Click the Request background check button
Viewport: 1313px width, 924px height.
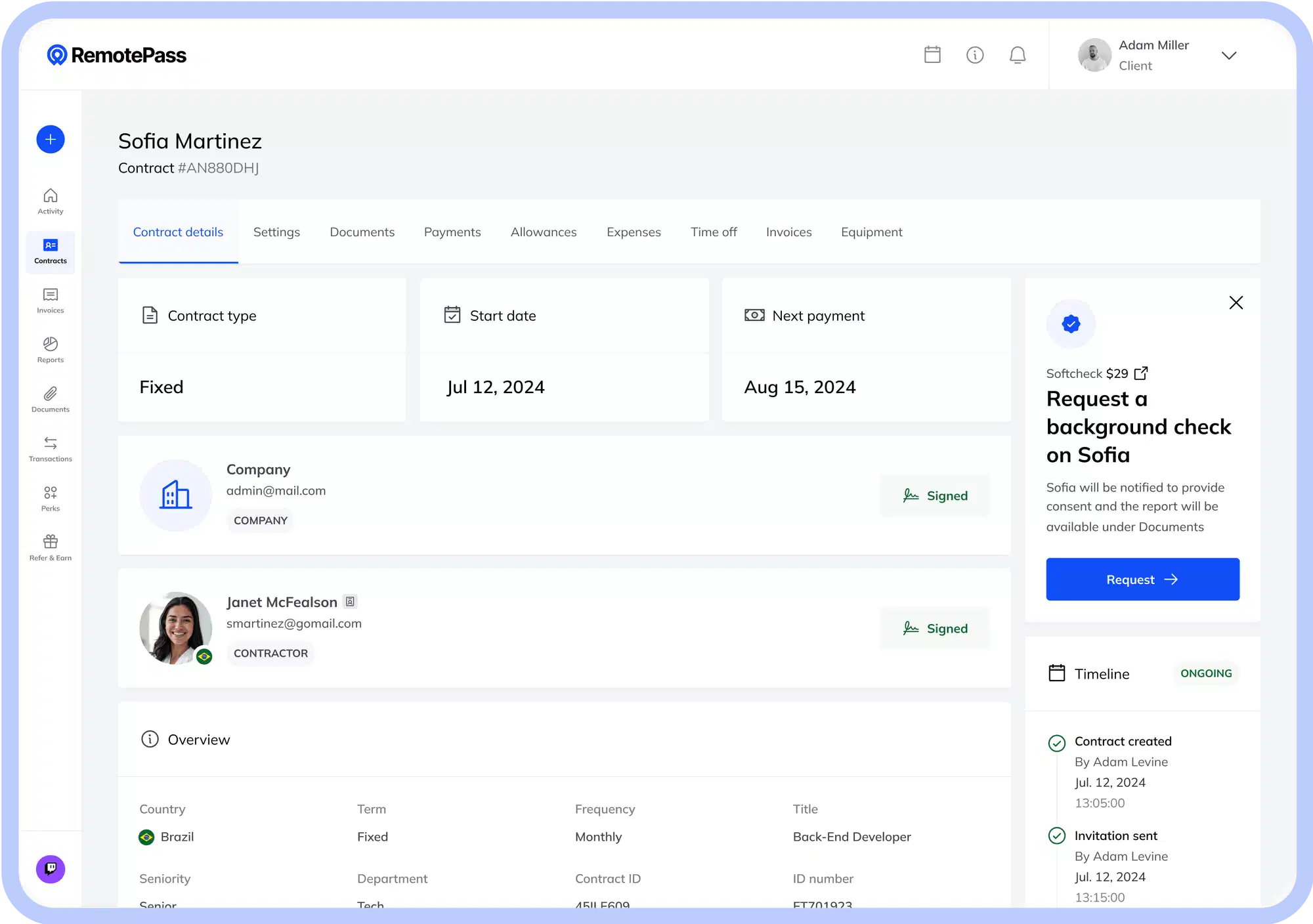click(1142, 579)
